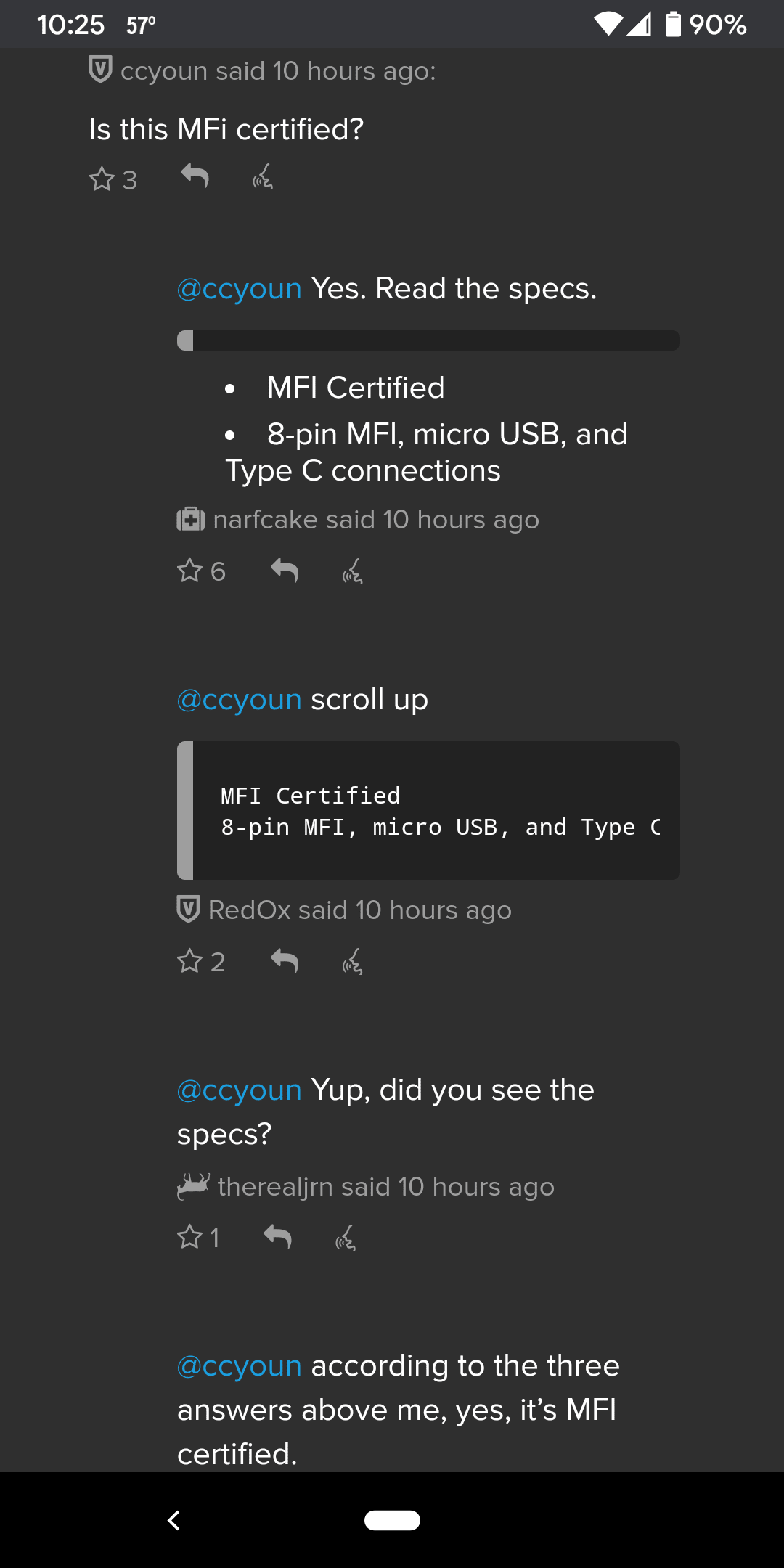
Task: Star therealjrn's reply
Action: (190, 1237)
